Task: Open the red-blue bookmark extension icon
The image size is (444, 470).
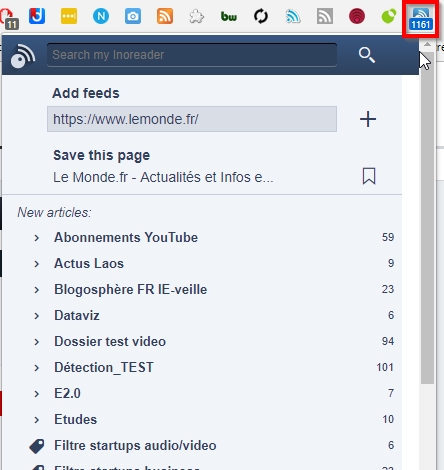Action: point(37,16)
